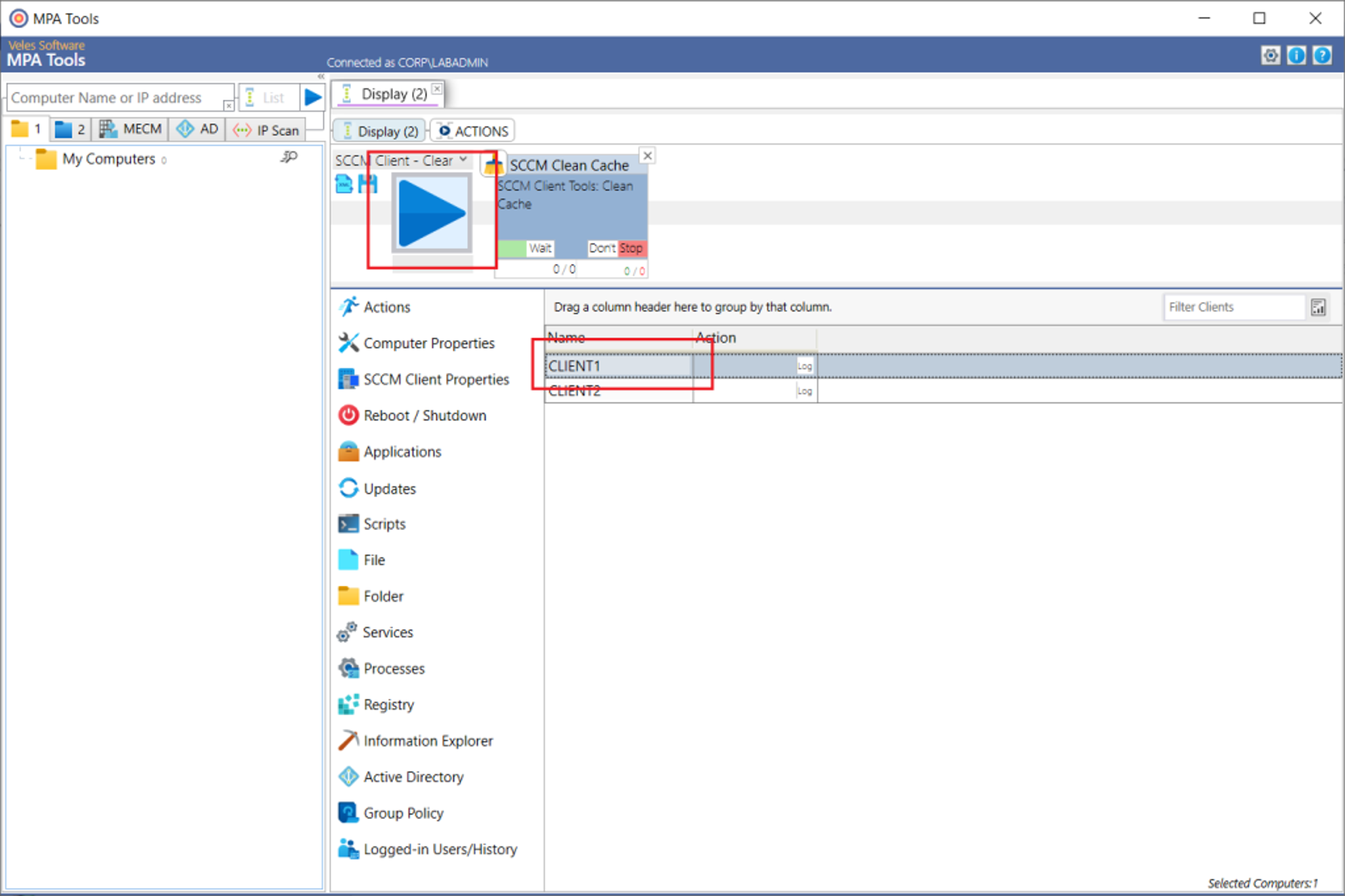1345x896 pixels.
Task: Click the help question-mark icon
Action: [x=1322, y=55]
